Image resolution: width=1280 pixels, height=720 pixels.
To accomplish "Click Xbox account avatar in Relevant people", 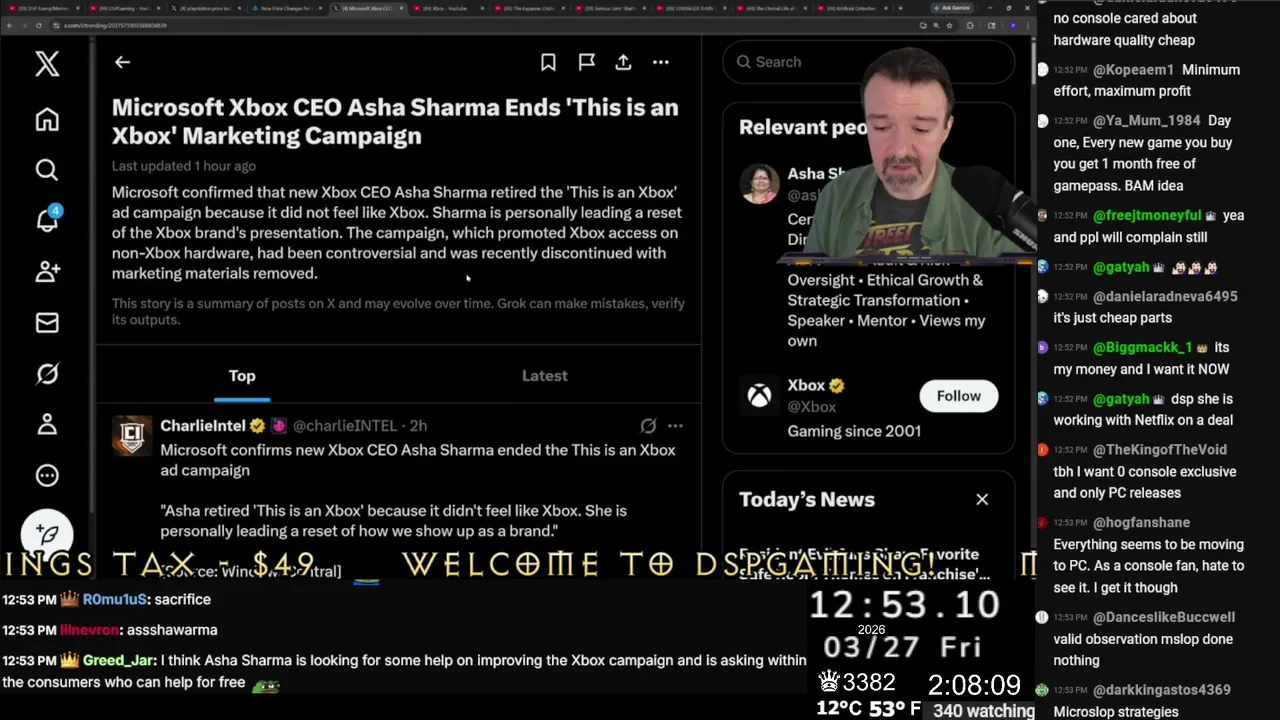I will pos(759,395).
